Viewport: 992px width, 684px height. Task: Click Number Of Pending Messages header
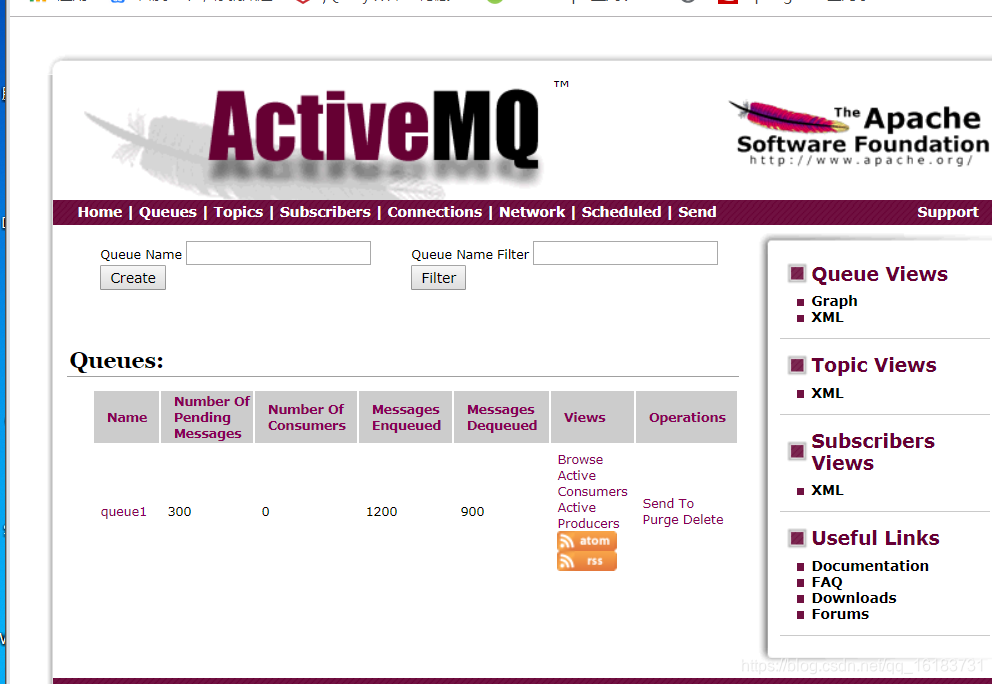click(207, 417)
